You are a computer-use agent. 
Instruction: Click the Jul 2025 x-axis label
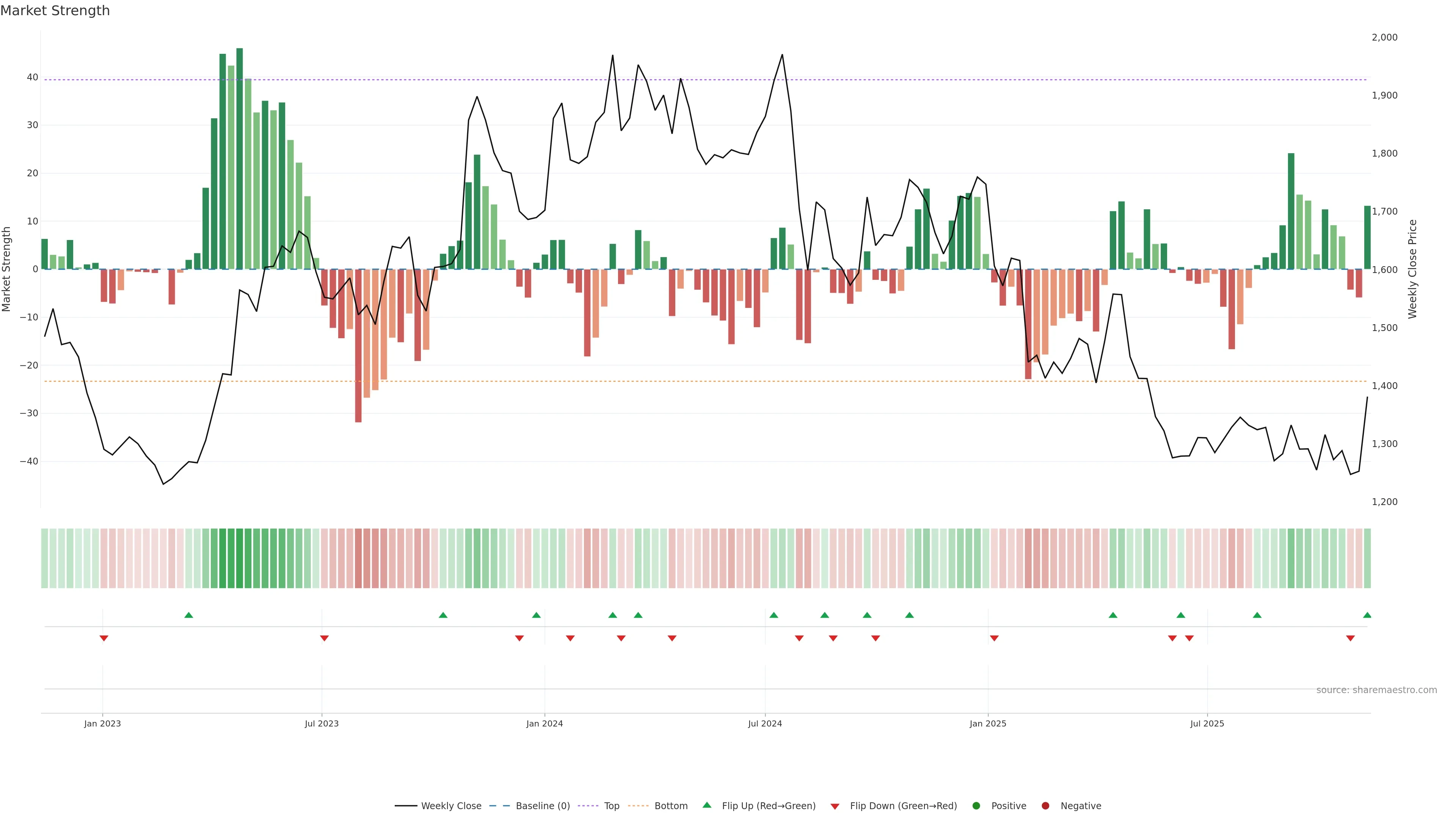pyautogui.click(x=1207, y=723)
